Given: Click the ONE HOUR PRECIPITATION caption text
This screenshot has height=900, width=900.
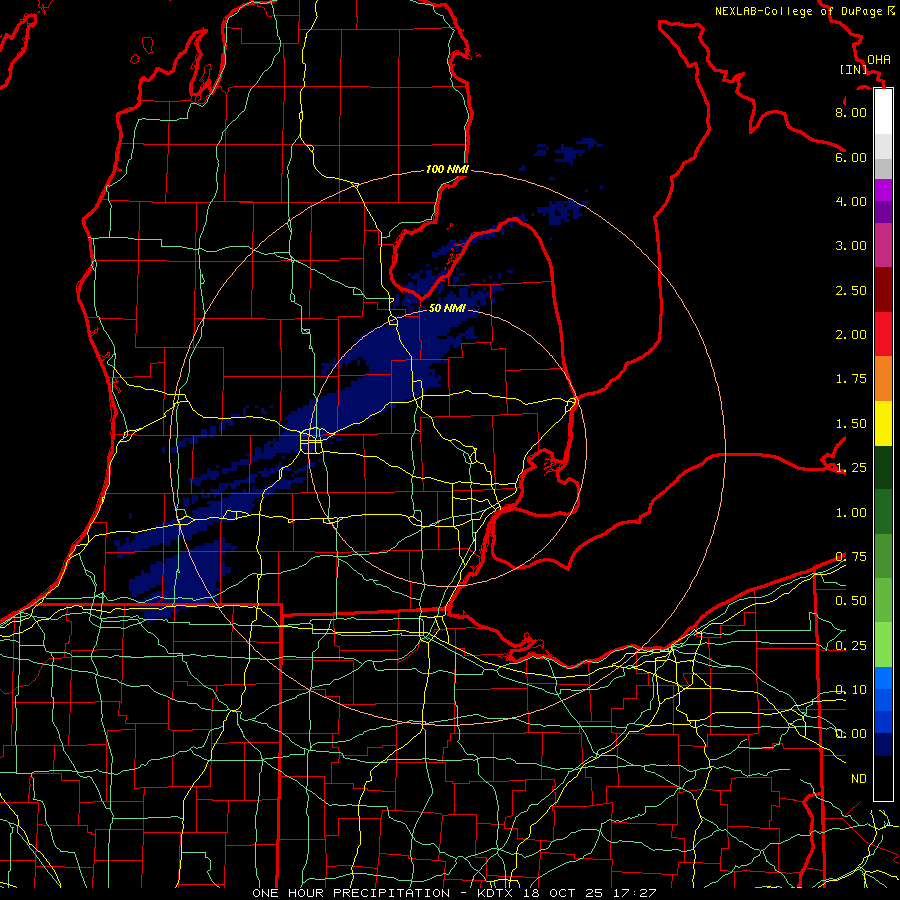Looking at the screenshot, I should pos(351,893).
